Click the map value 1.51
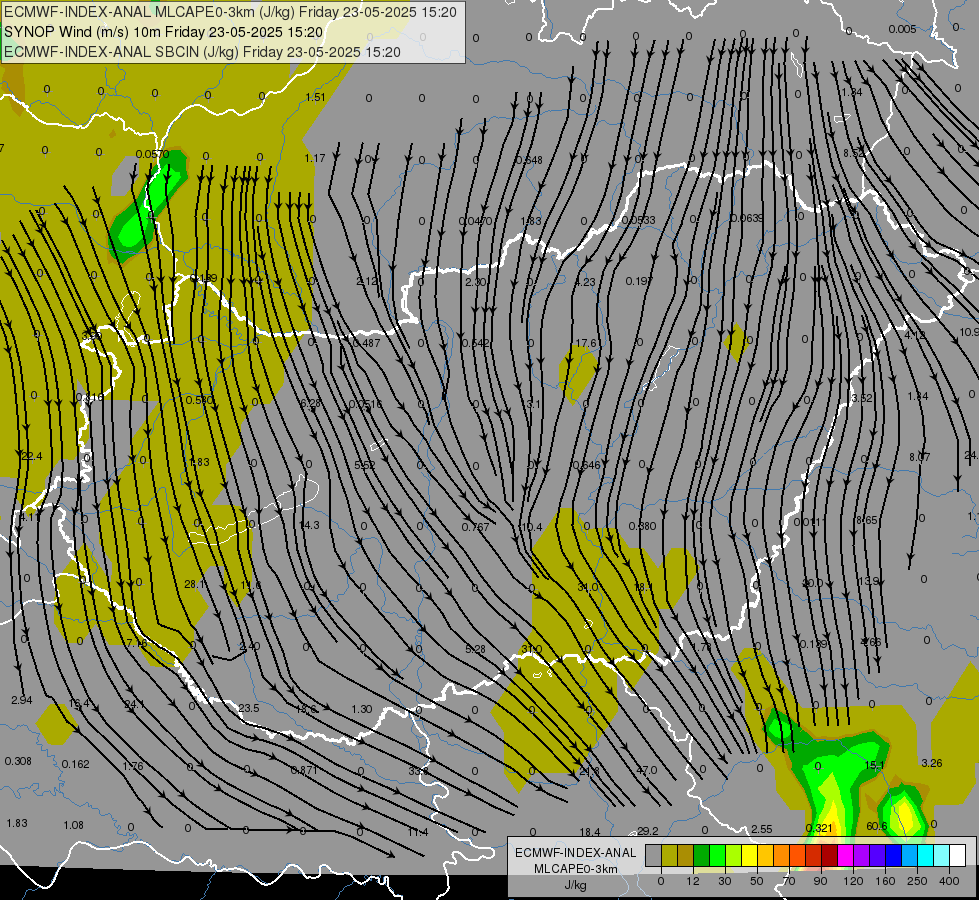 coord(315,97)
